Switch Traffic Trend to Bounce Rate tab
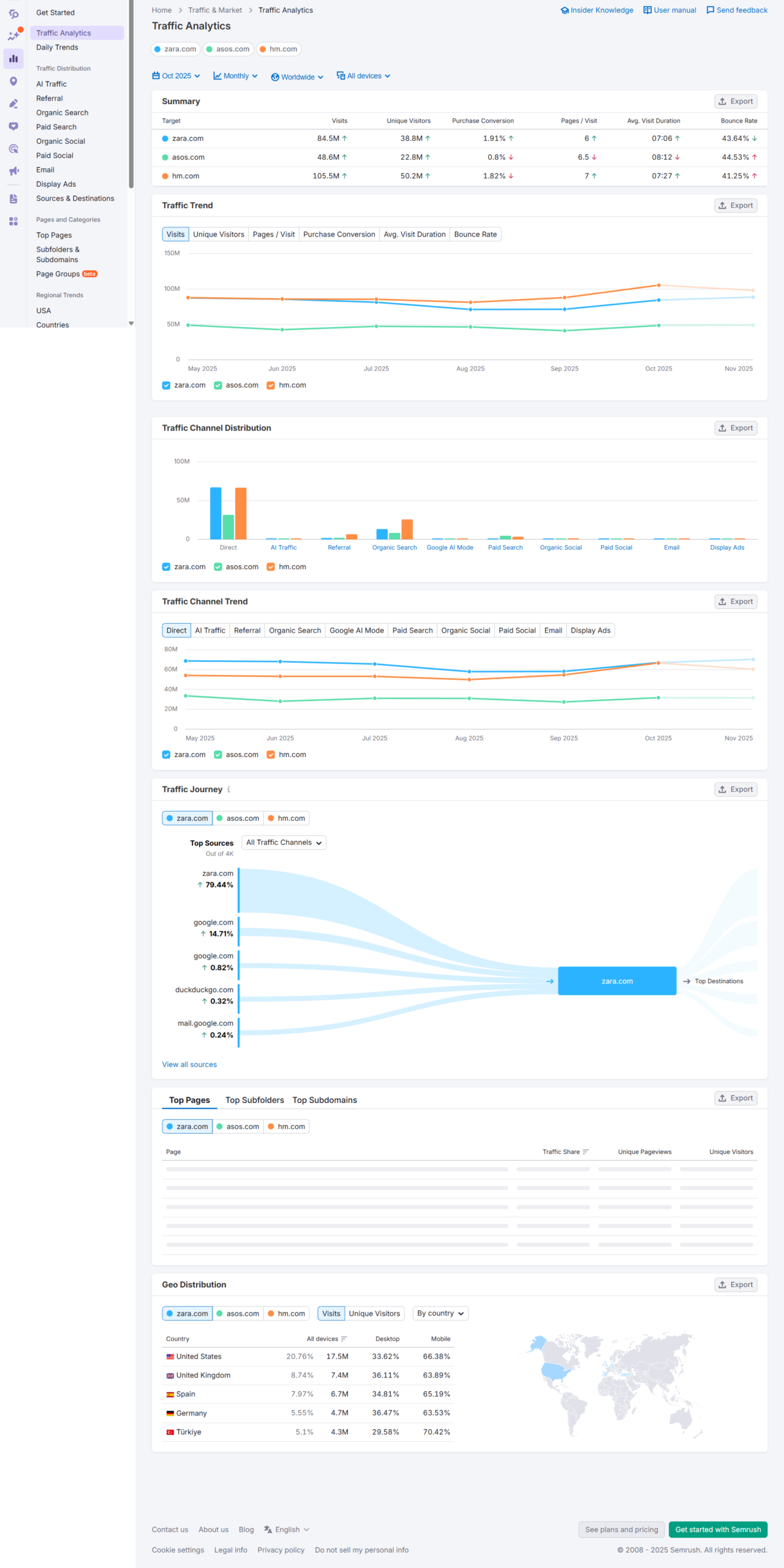Viewport: 784px width, 1568px height. tap(475, 235)
